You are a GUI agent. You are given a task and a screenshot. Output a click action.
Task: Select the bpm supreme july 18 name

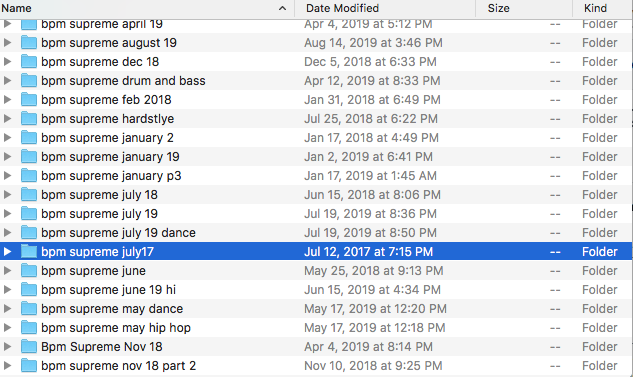coord(99,195)
